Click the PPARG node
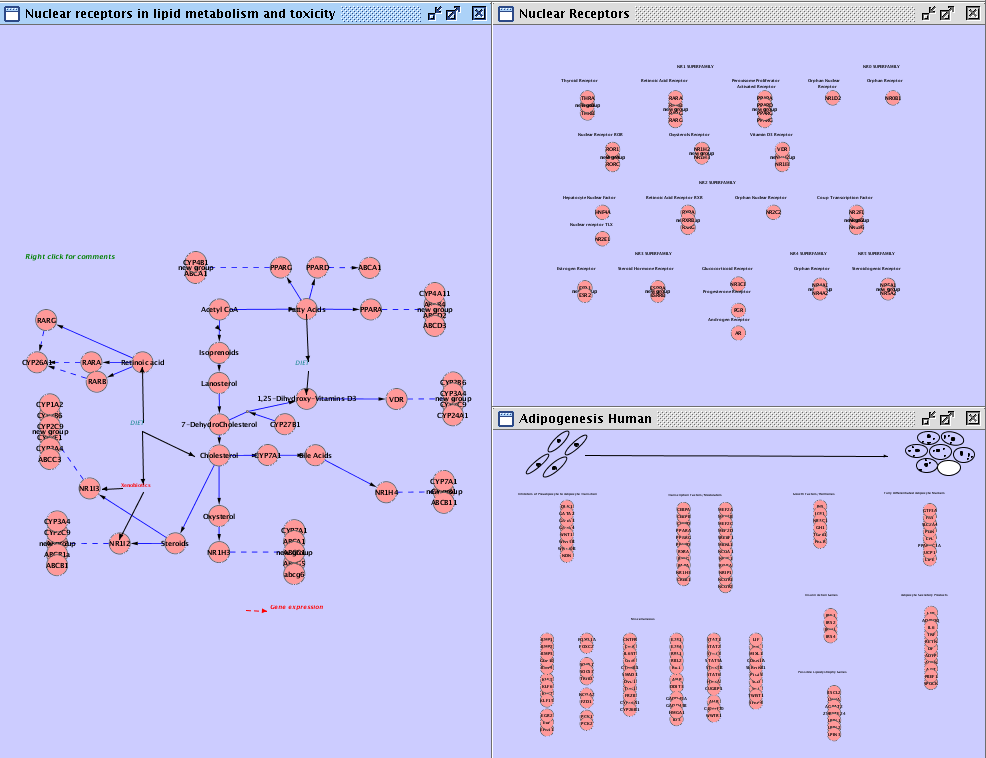 281,267
